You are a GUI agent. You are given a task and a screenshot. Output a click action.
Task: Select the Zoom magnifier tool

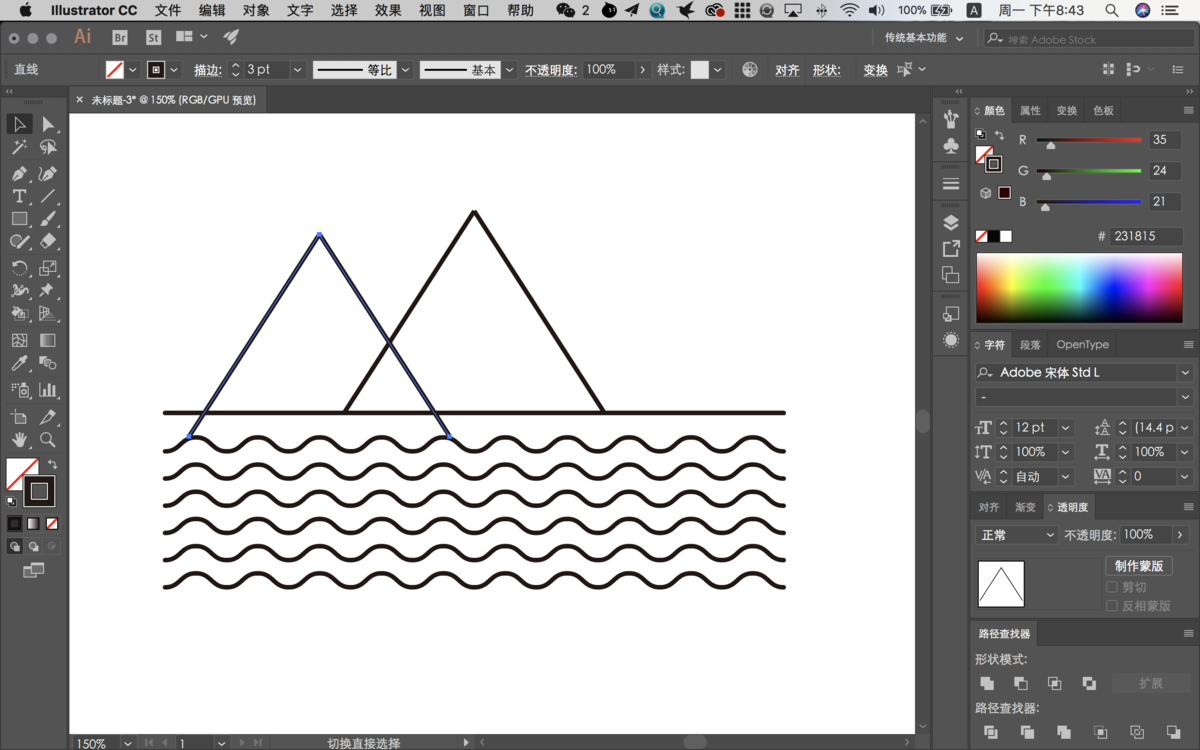[47, 440]
